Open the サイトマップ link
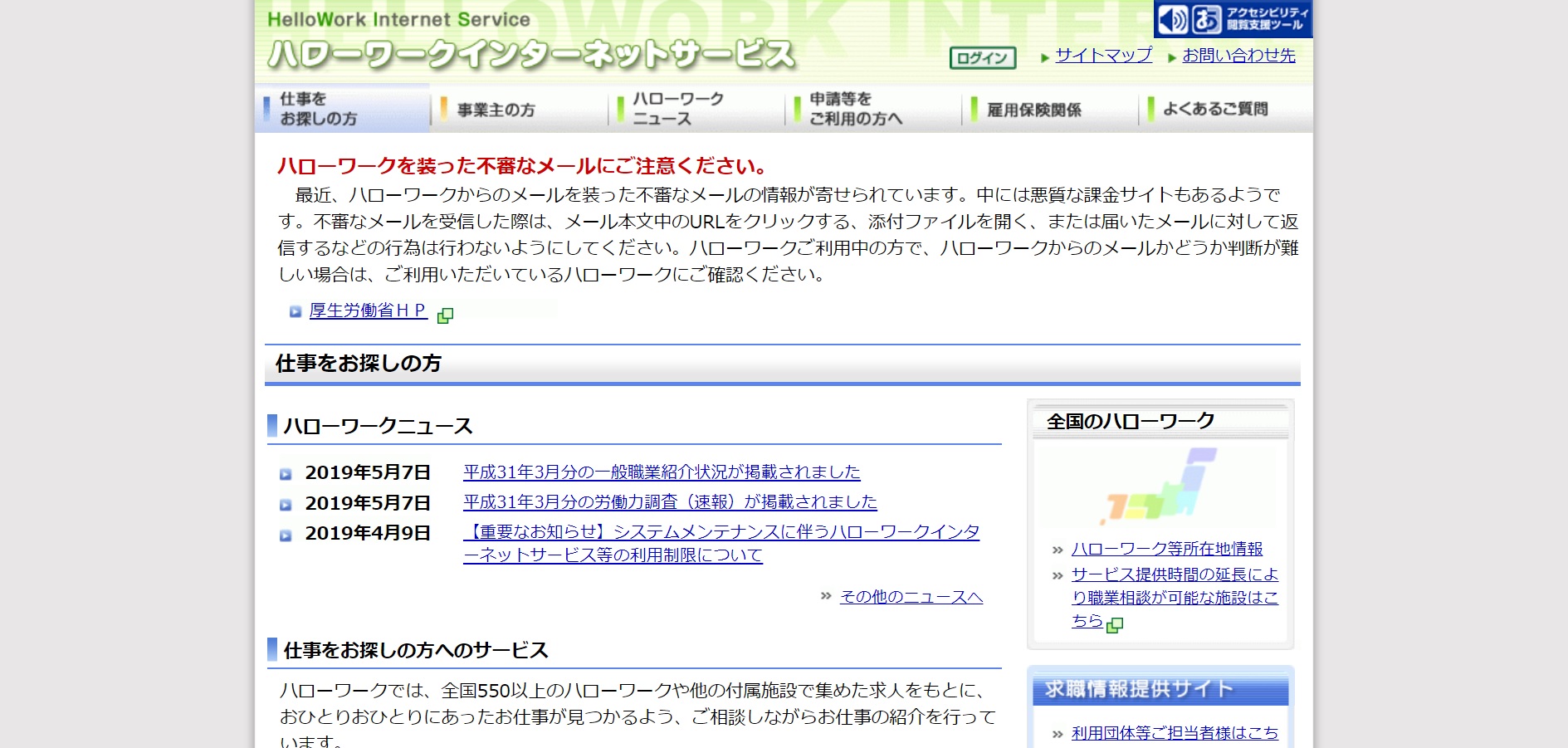Screen dimensions: 1568x748 pos(1103,56)
